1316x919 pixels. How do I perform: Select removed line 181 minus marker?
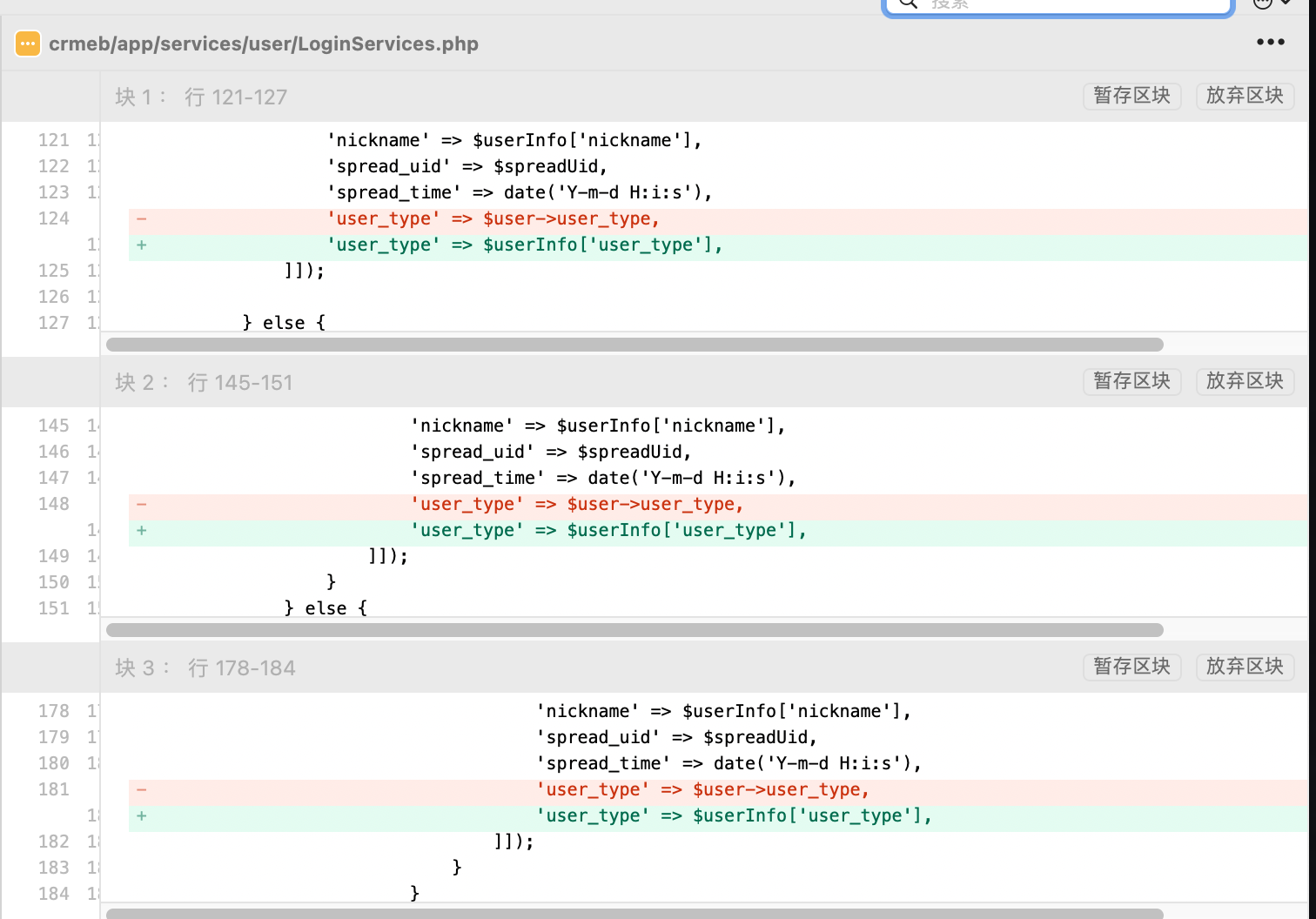tap(141, 790)
